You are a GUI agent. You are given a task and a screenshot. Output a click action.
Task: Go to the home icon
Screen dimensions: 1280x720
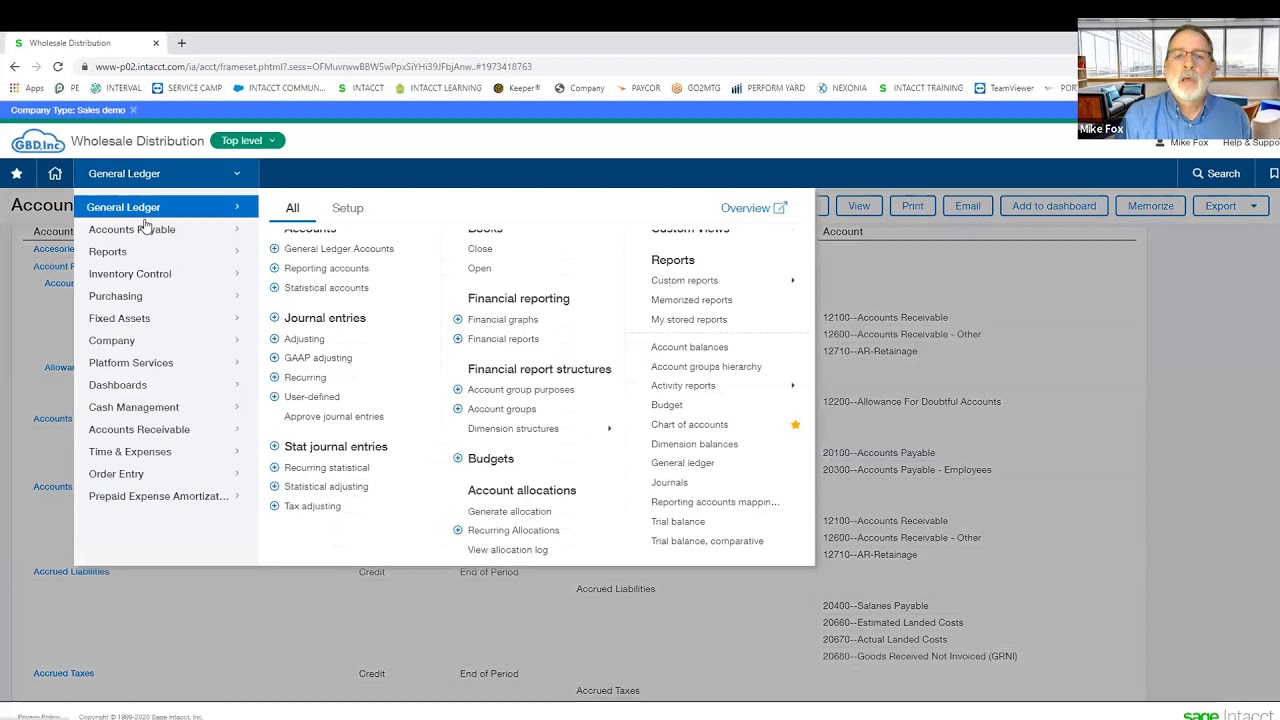tap(55, 173)
